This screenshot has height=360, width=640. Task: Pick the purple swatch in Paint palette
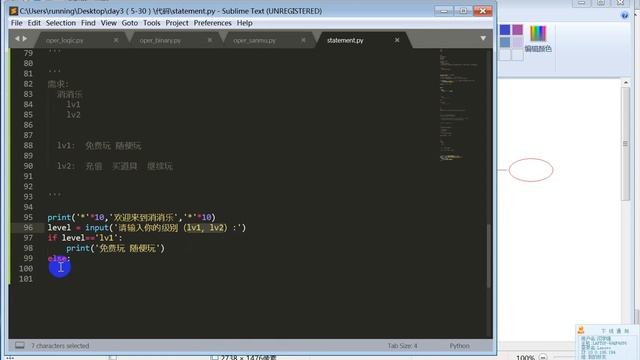(x=518, y=30)
